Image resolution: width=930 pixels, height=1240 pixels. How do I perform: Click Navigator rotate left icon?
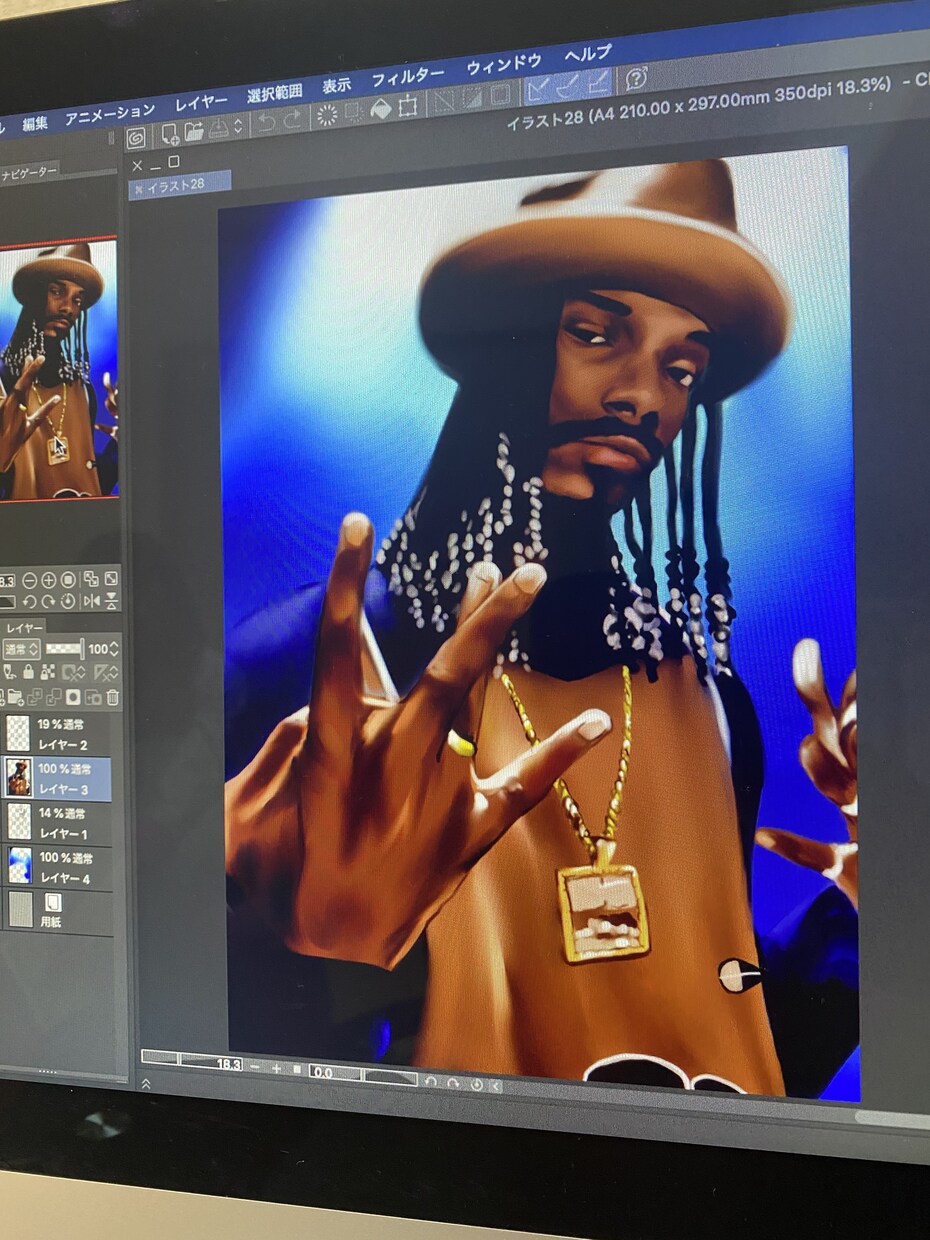point(29,602)
